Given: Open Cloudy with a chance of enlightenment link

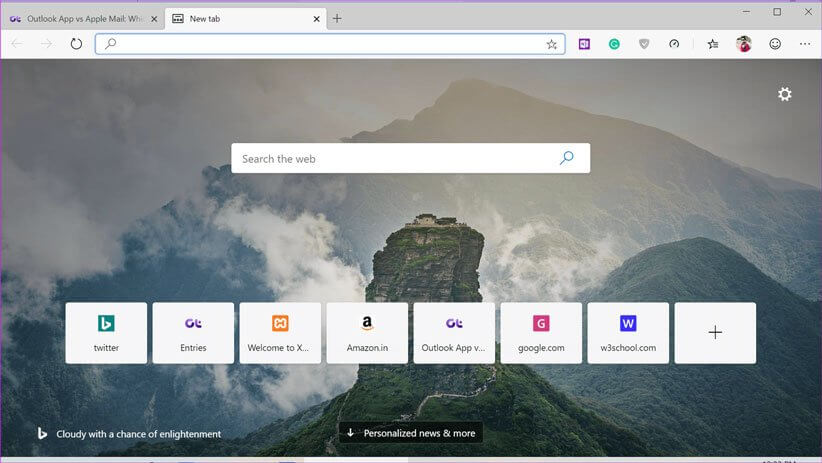Looking at the screenshot, I should [x=138, y=434].
